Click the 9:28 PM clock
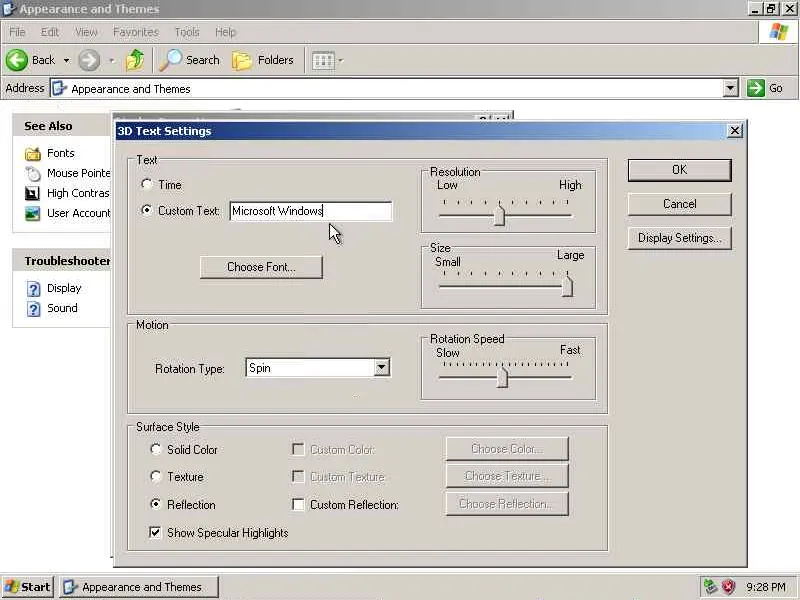The width and height of the screenshot is (800, 600). 766,587
